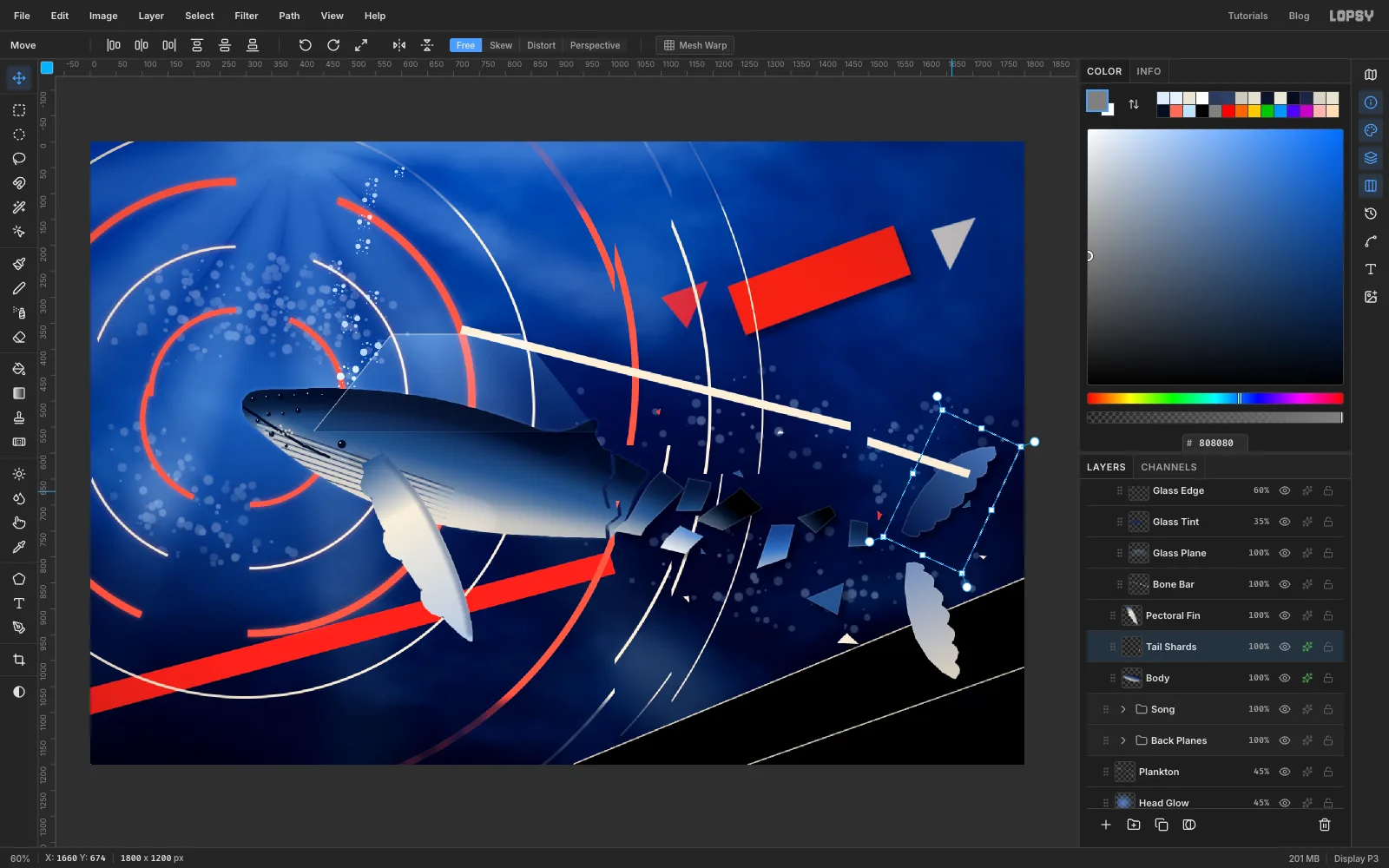Screen dimensions: 1389x868
Task: Click the hex color input field
Action: click(x=1215, y=443)
